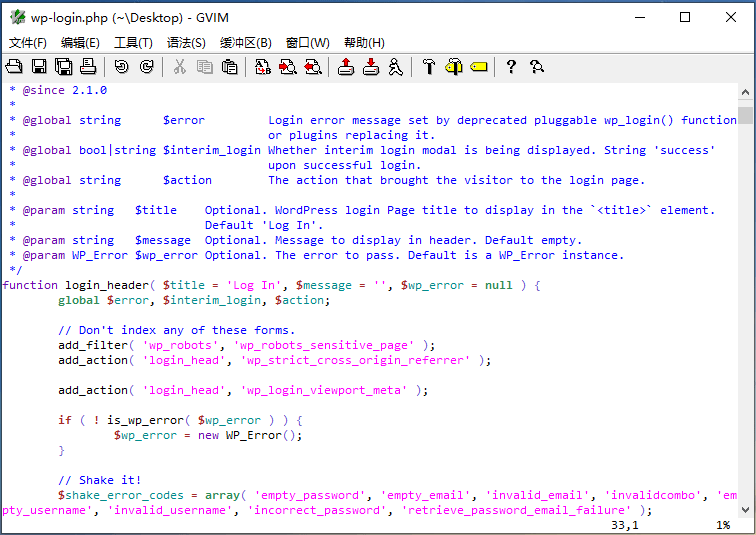Redo the last undone change
The image size is (756, 535).
click(x=146, y=67)
